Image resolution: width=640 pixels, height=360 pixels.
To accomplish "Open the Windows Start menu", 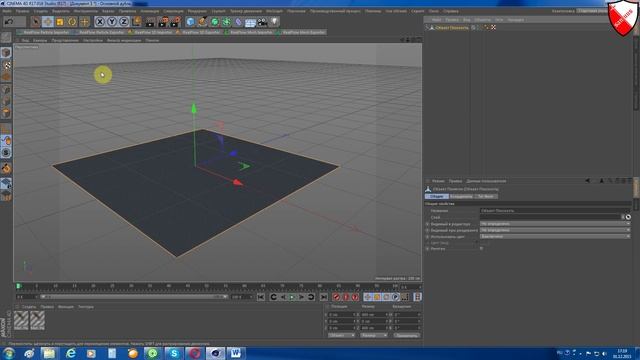I will (x=9, y=353).
